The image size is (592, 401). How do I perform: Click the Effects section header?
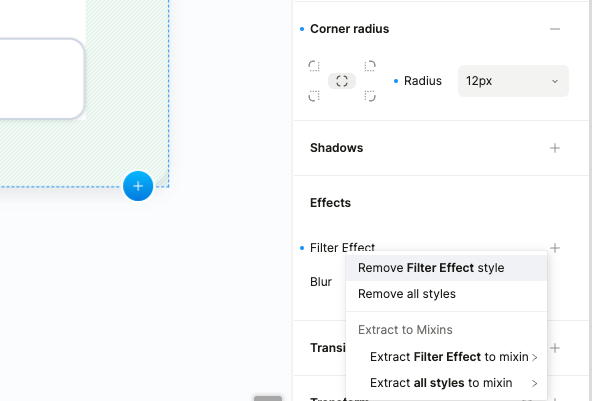click(330, 203)
